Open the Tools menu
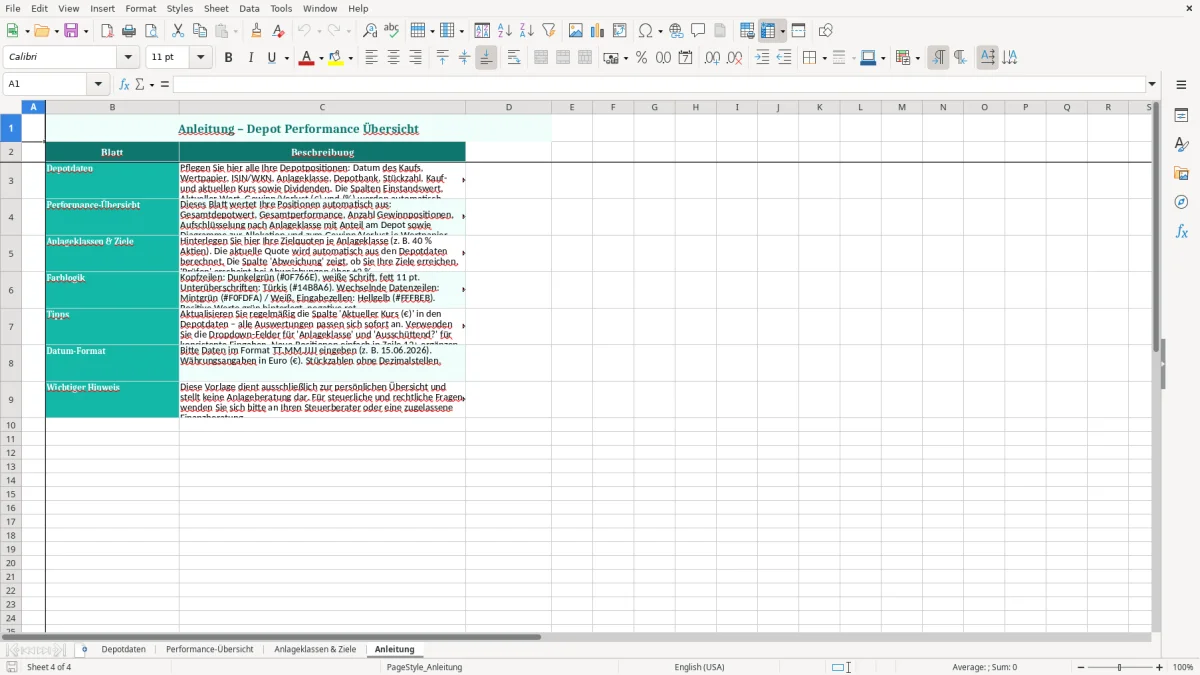 (x=281, y=8)
